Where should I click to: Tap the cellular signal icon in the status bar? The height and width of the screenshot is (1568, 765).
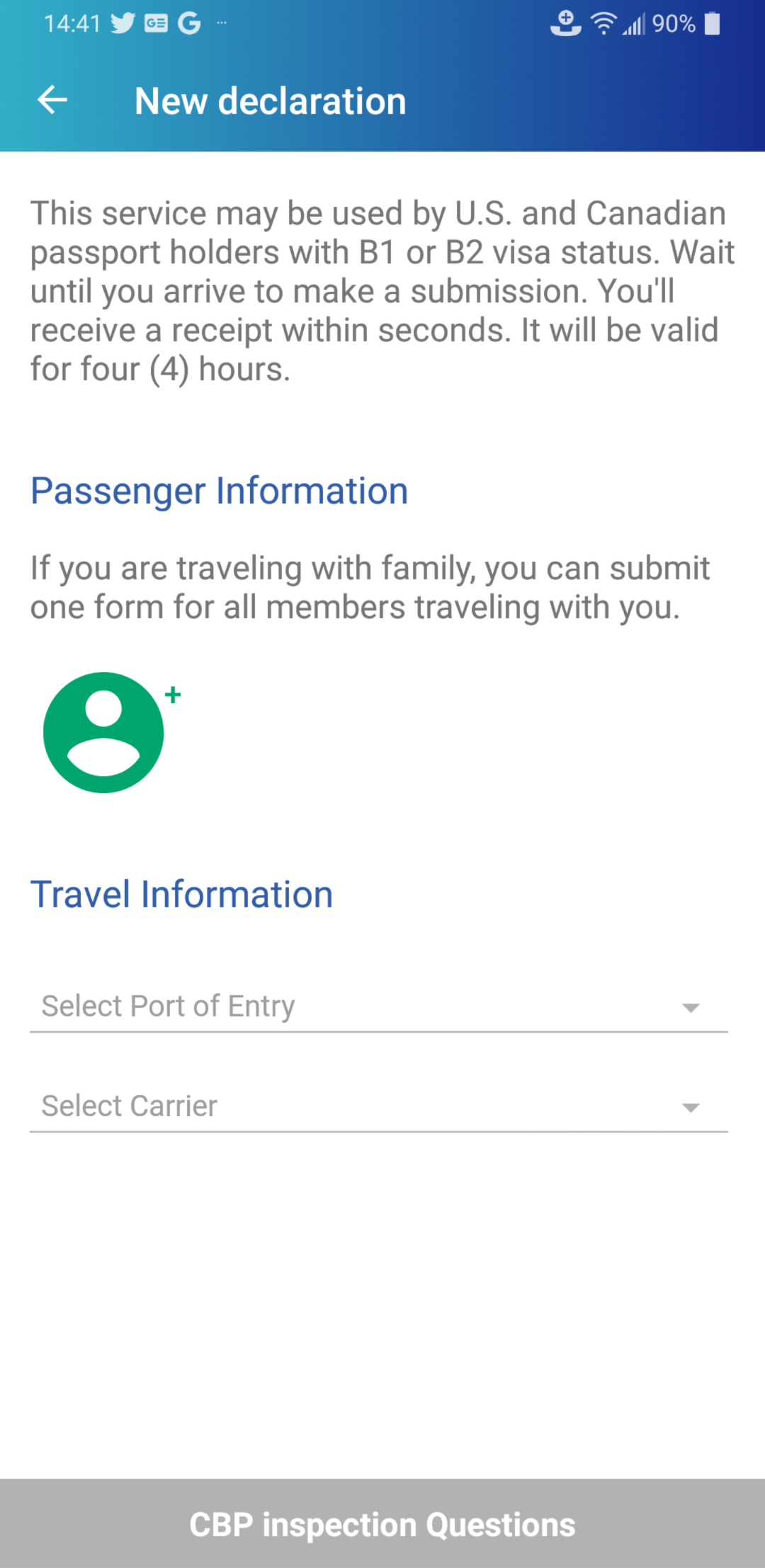(x=633, y=23)
